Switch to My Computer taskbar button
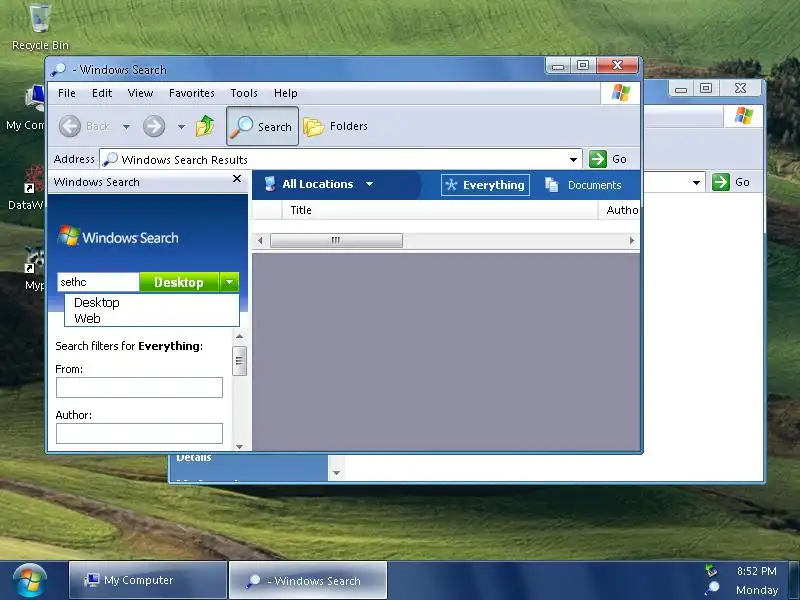The height and width of the screenshot is (600, 800). tap(148, 580)
